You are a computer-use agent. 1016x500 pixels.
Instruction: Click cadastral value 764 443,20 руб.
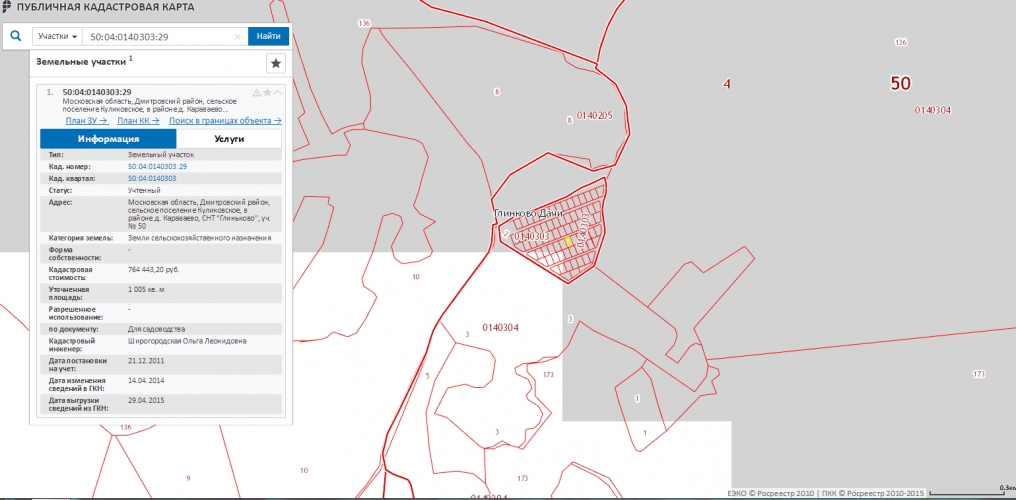154,269
